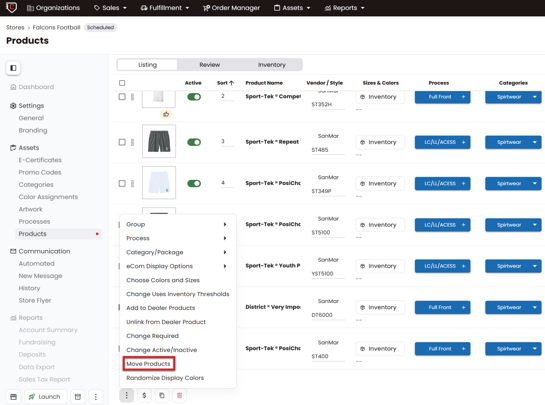Viewport: 545px width, 405px height.
Task: Click the gray shorts product thumbnail
Action: click(x=159, y=141)
